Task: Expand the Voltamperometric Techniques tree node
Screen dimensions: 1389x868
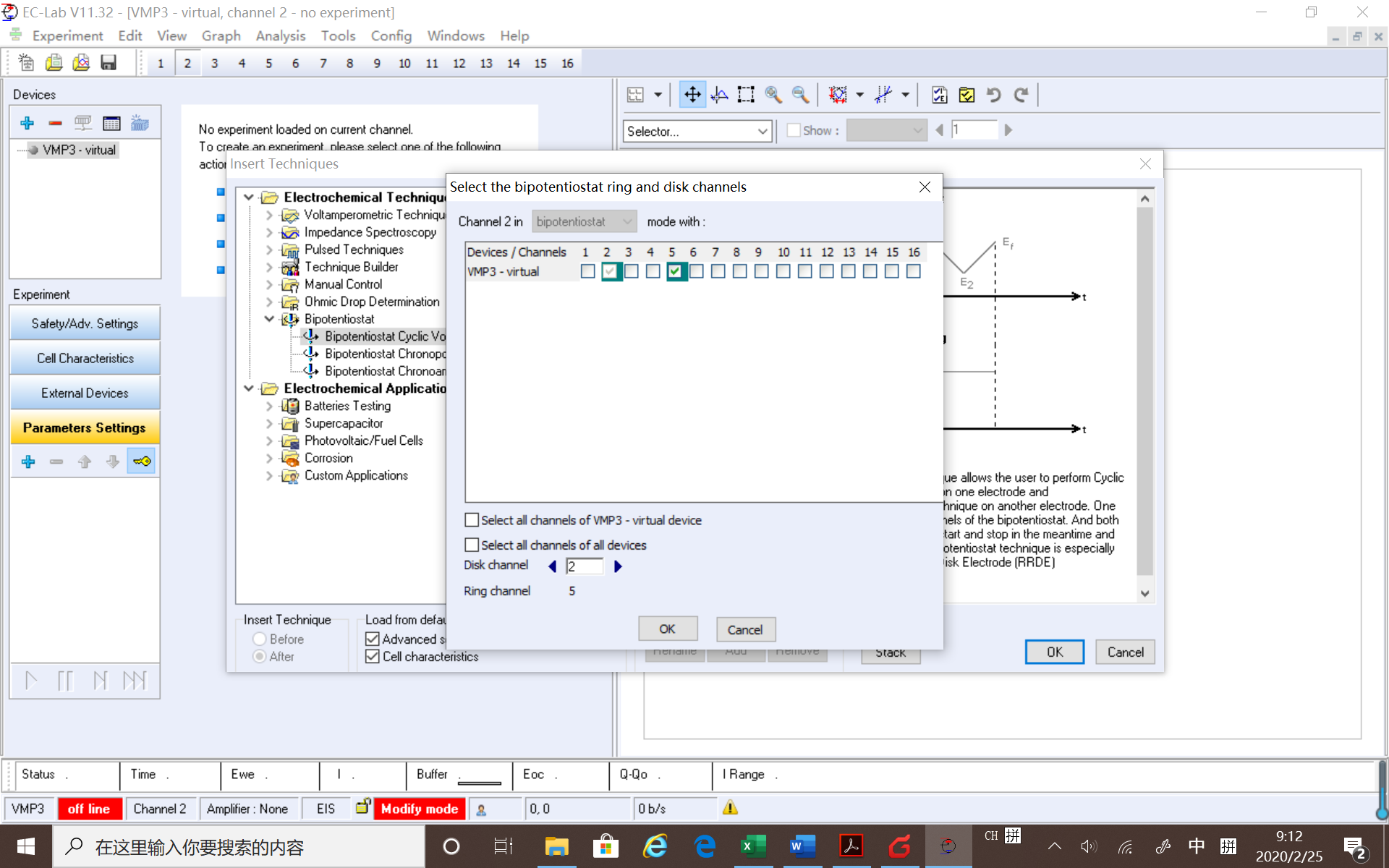Action: click(269, 215)
